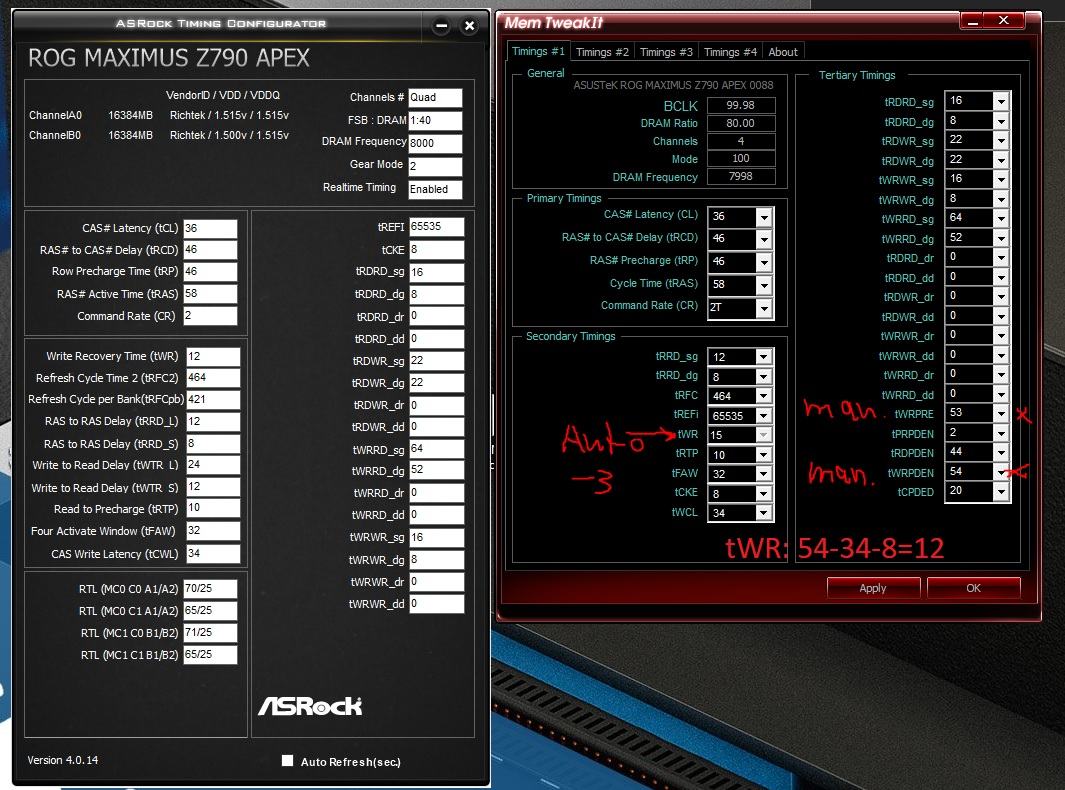Viewport: 1065px width, 790px height.
Task: Open the Command Rate (CR) dropdown in Mem TweakIt
Action: tap(764, 308)
